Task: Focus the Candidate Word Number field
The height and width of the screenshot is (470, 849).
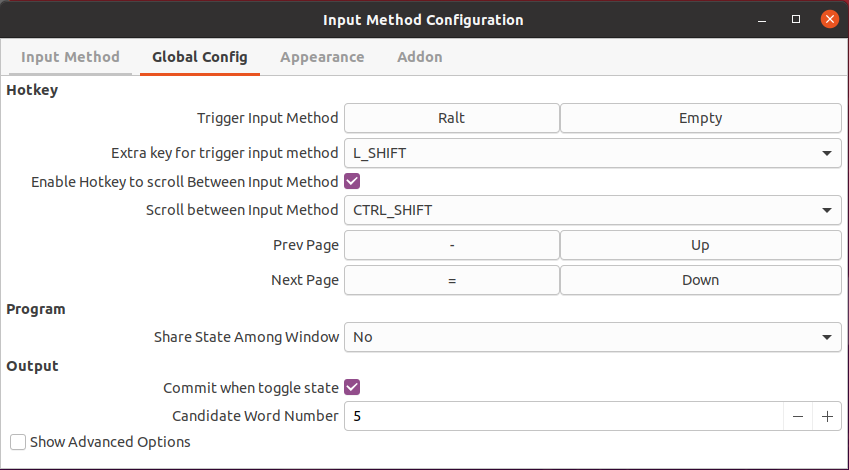Action: pos(564,416)
